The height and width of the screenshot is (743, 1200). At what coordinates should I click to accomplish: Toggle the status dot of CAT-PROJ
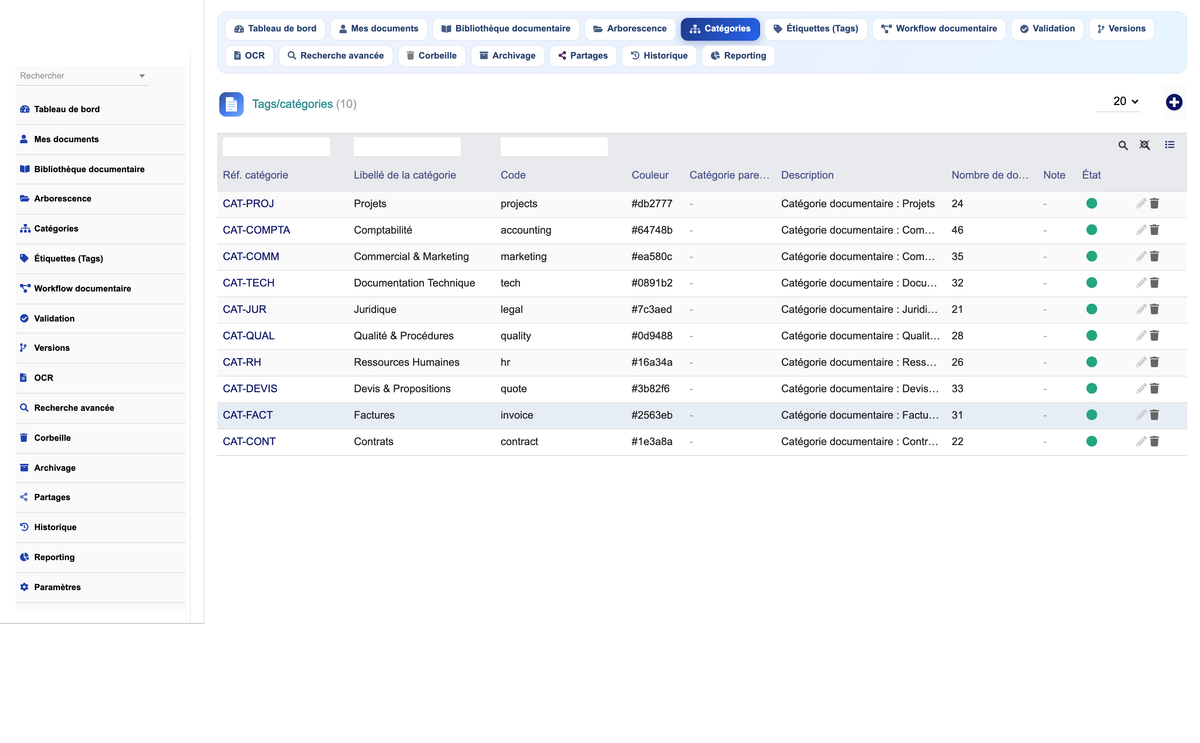(x=1091, y=203)
